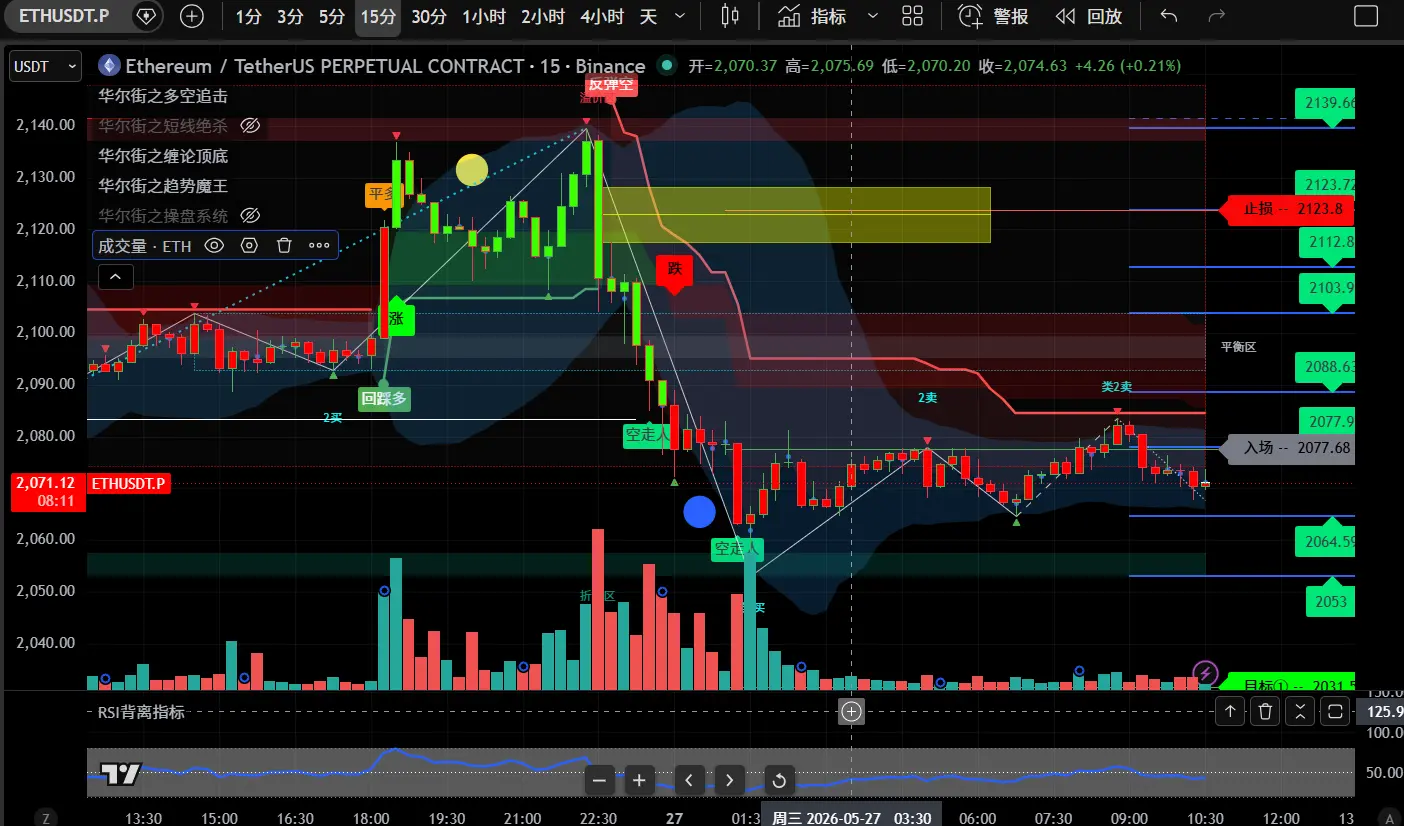
Task: Click the 反弹空 signal label
Action: coord(613,85)
